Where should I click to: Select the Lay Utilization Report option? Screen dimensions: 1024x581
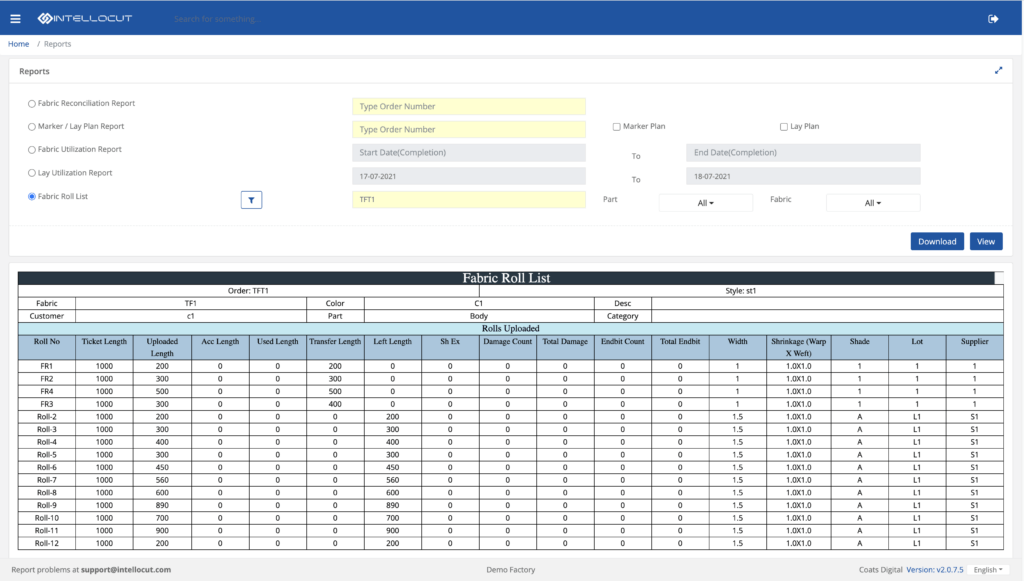(x=31, y=172)
